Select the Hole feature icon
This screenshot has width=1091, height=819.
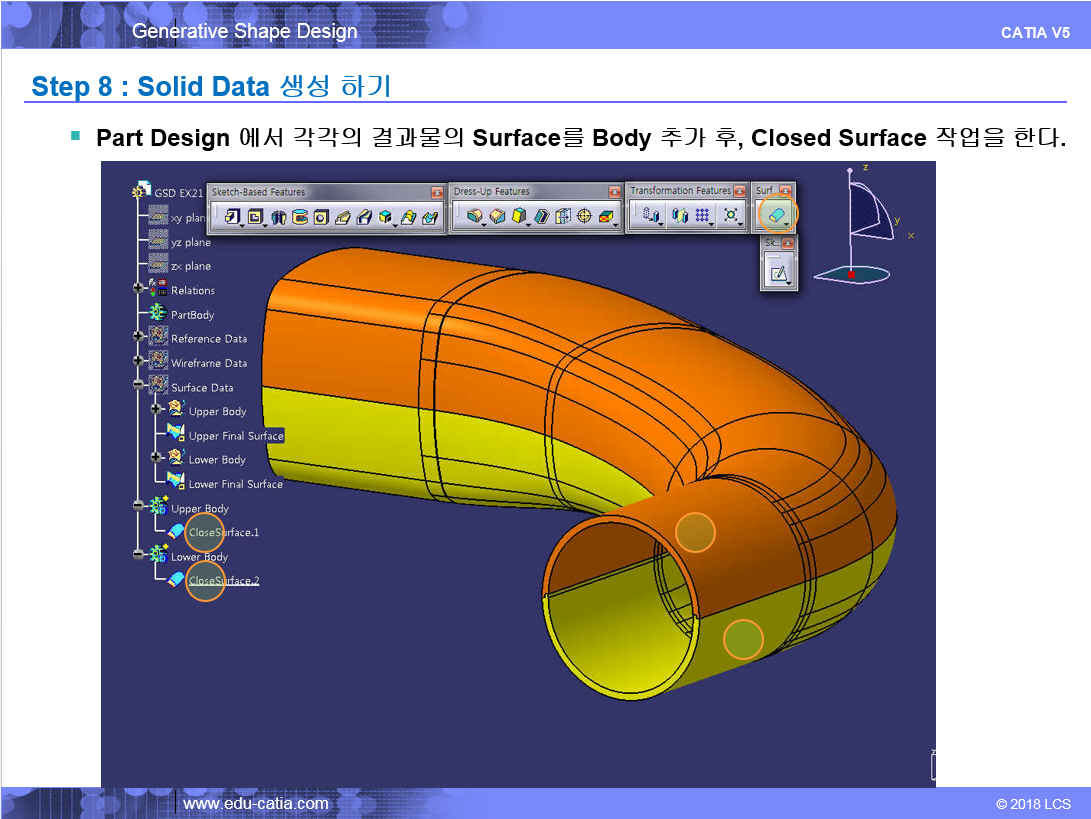[x=320, y=216]
